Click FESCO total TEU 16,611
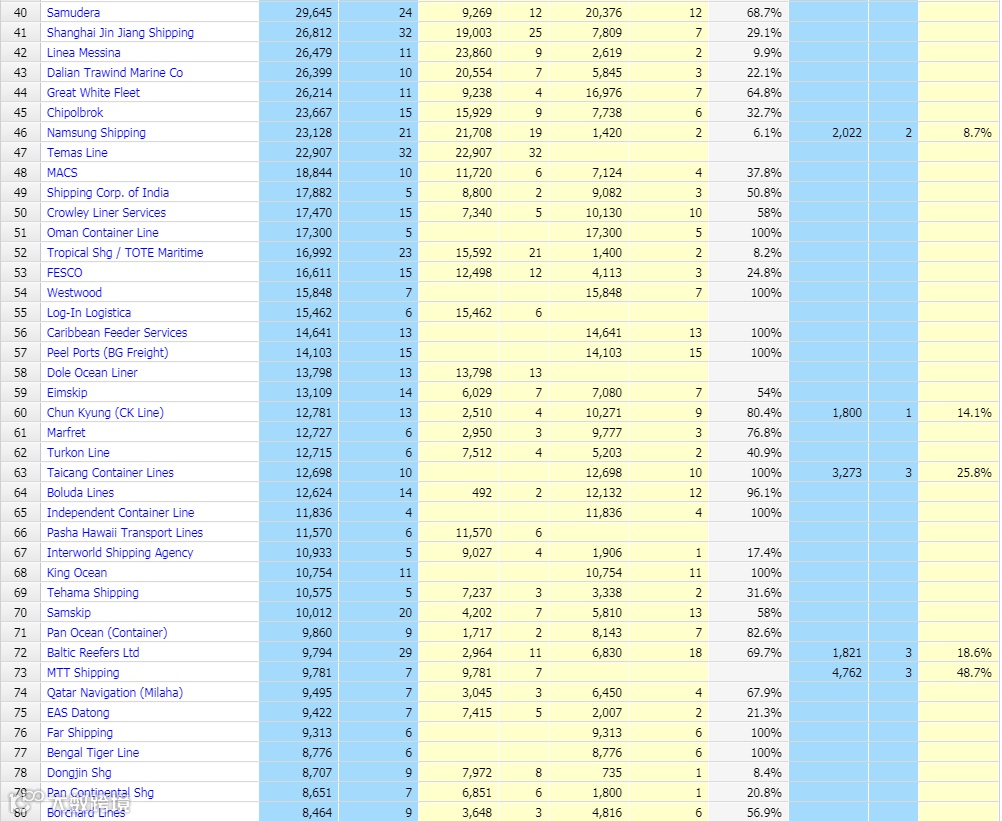The width and height of the screenshot is (1002, 821). pyautogui.click(x=313, y=273)
